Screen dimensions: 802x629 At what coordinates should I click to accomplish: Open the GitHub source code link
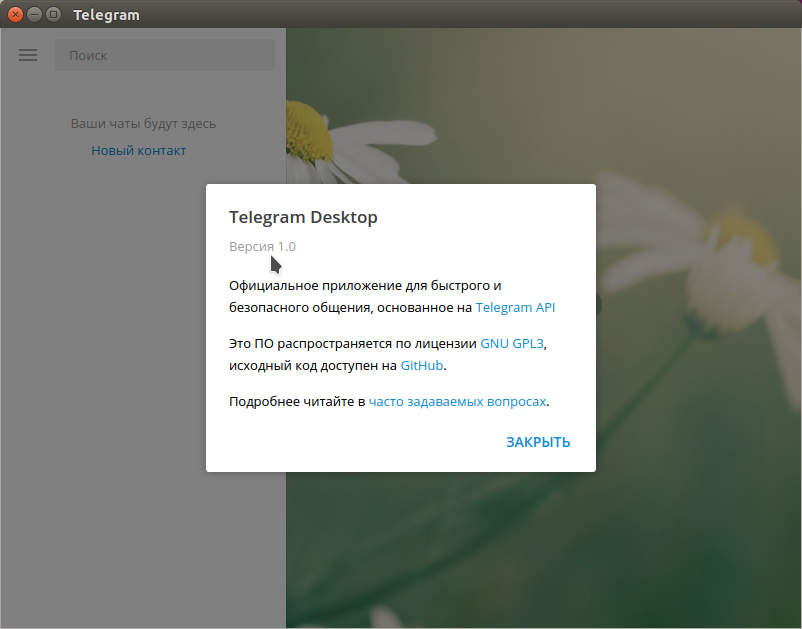coord(421,366)
